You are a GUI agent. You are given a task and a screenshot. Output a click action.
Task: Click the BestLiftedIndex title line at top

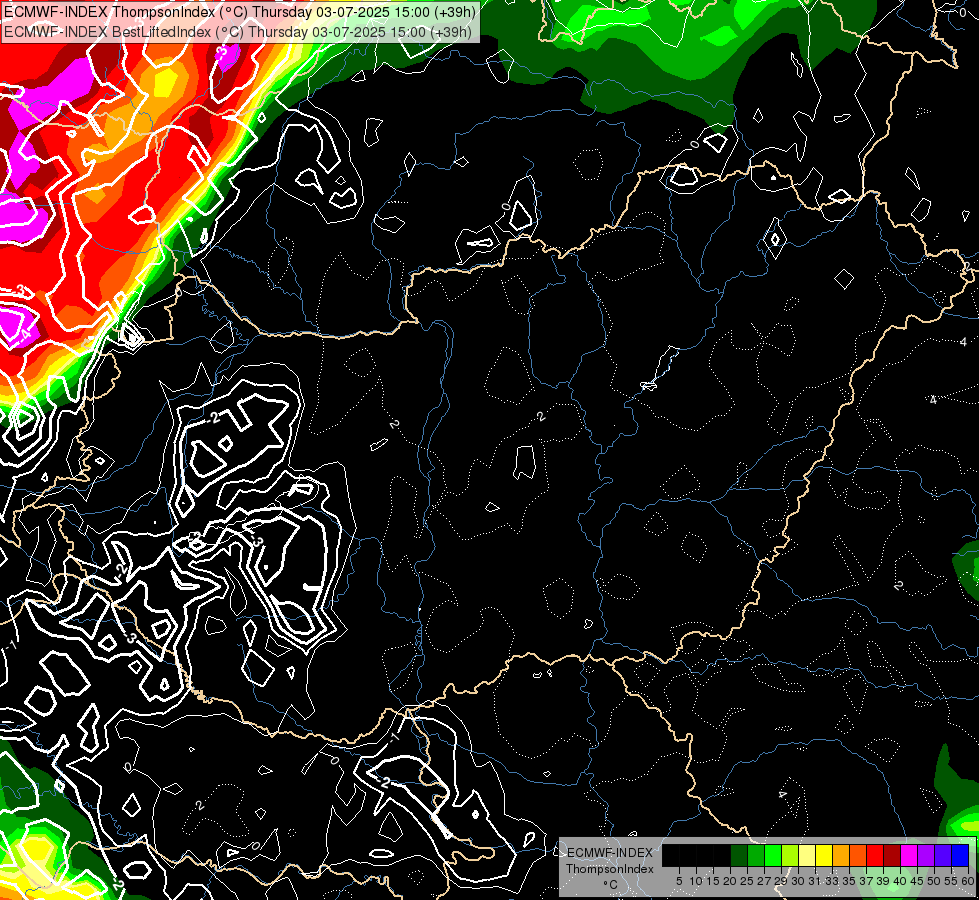[x=238, y=31]
